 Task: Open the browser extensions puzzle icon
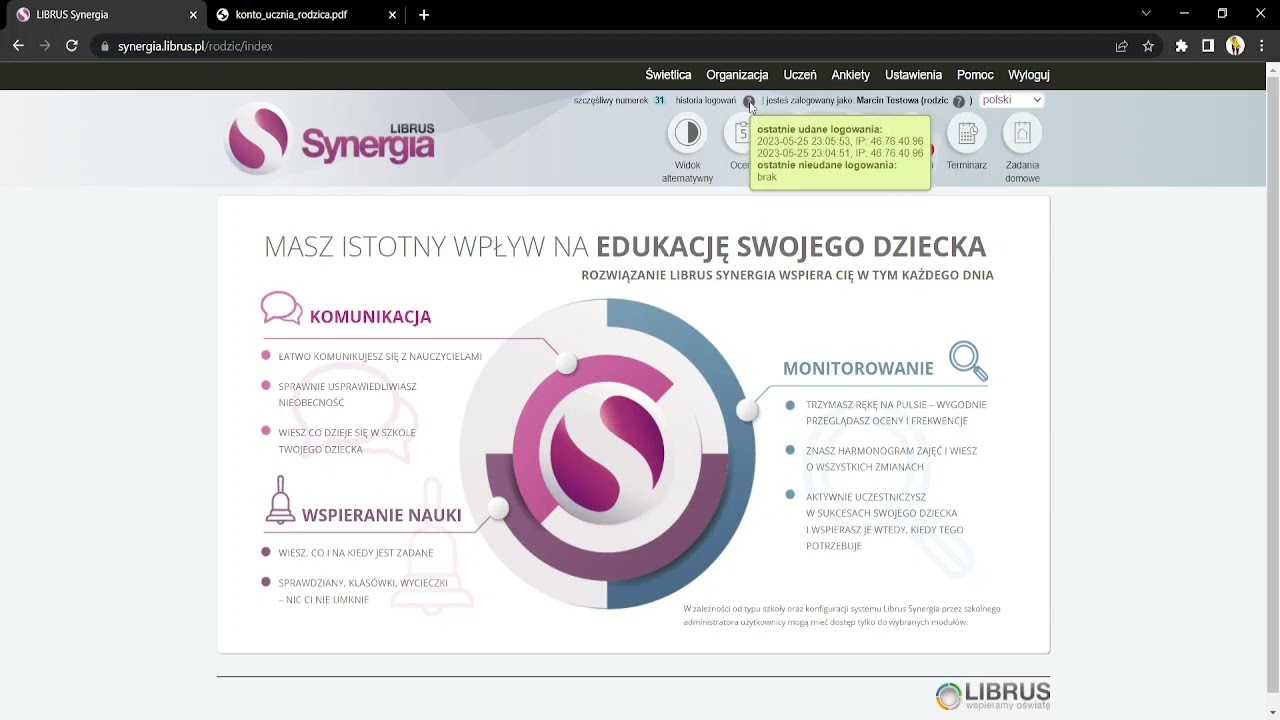[1182, 46]
